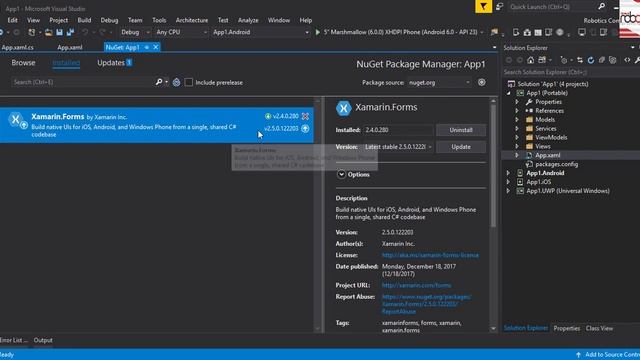
Task: Open the Tools menu
Action: (159, 20)
